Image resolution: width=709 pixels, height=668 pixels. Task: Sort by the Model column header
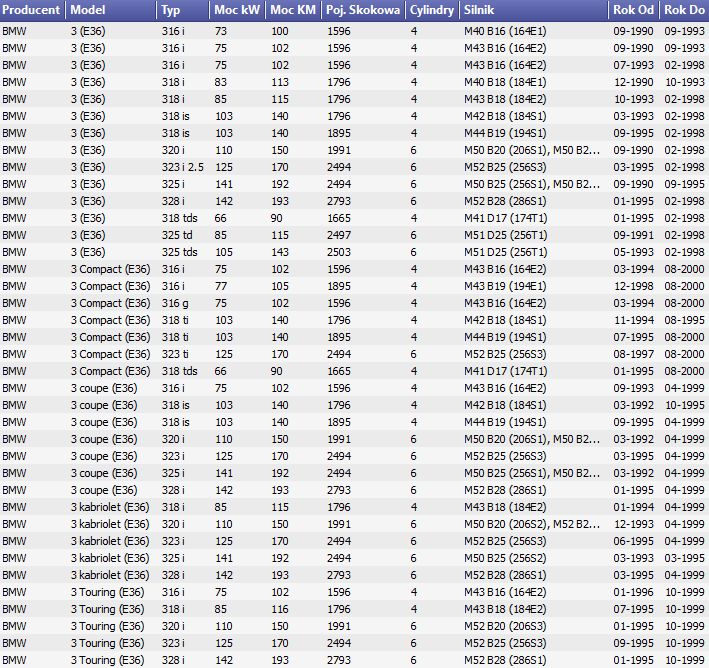111,10
